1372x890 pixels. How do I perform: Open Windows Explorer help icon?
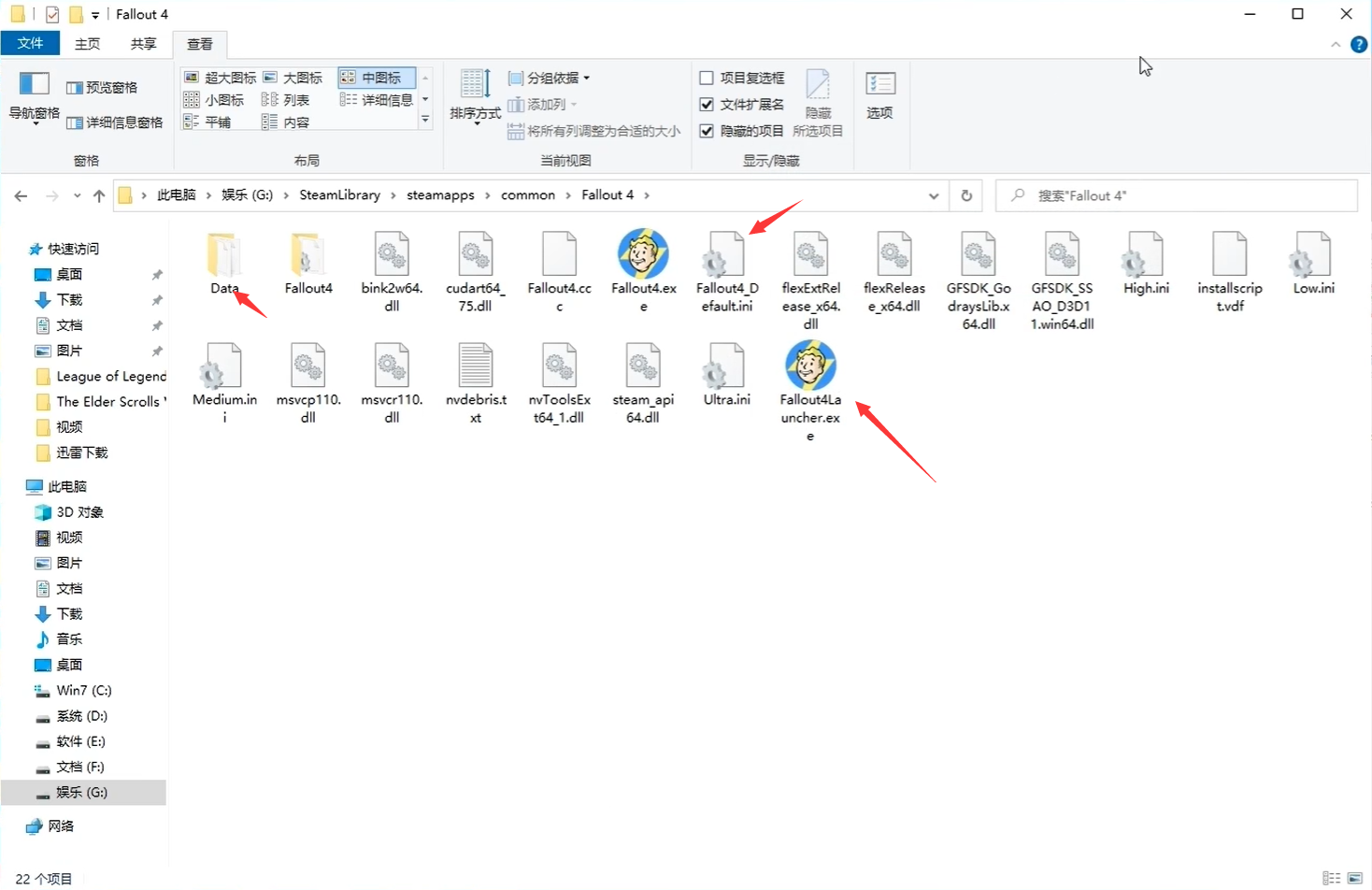click(x=1359, y=45)
